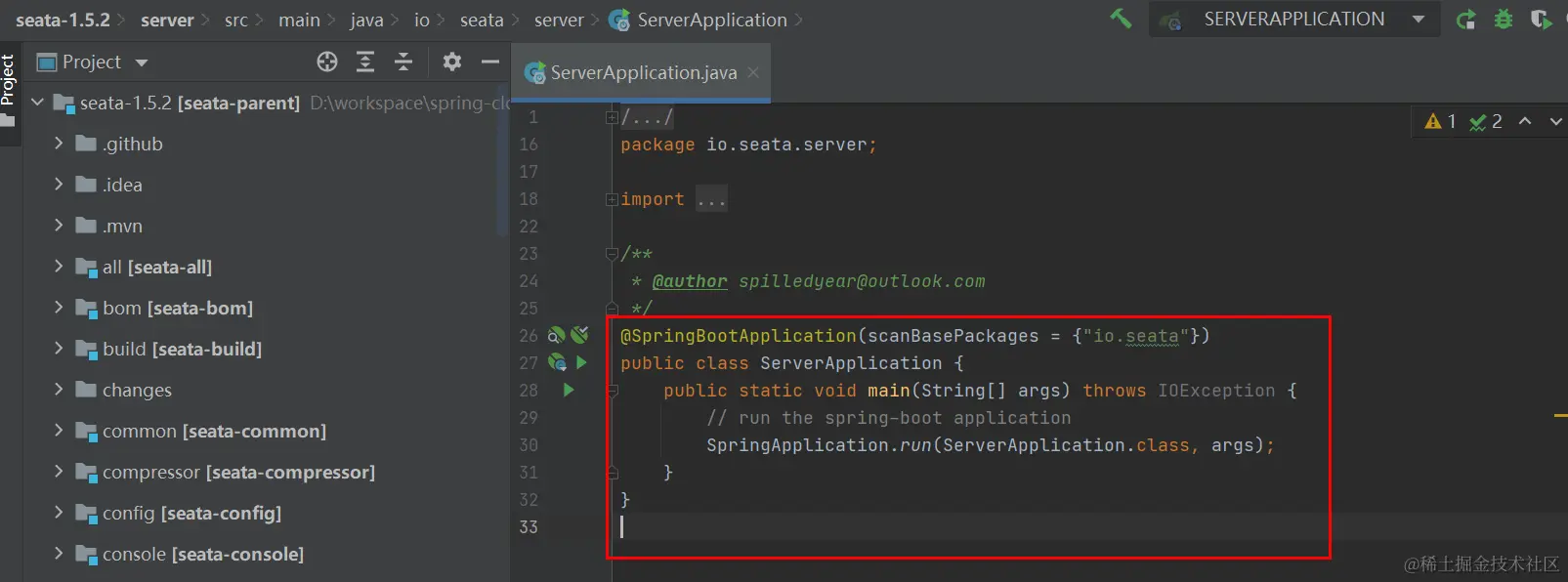Hide the Project tool window with minus icon
This screenshot has width=1568, height=582.
(x=490, y=62)
